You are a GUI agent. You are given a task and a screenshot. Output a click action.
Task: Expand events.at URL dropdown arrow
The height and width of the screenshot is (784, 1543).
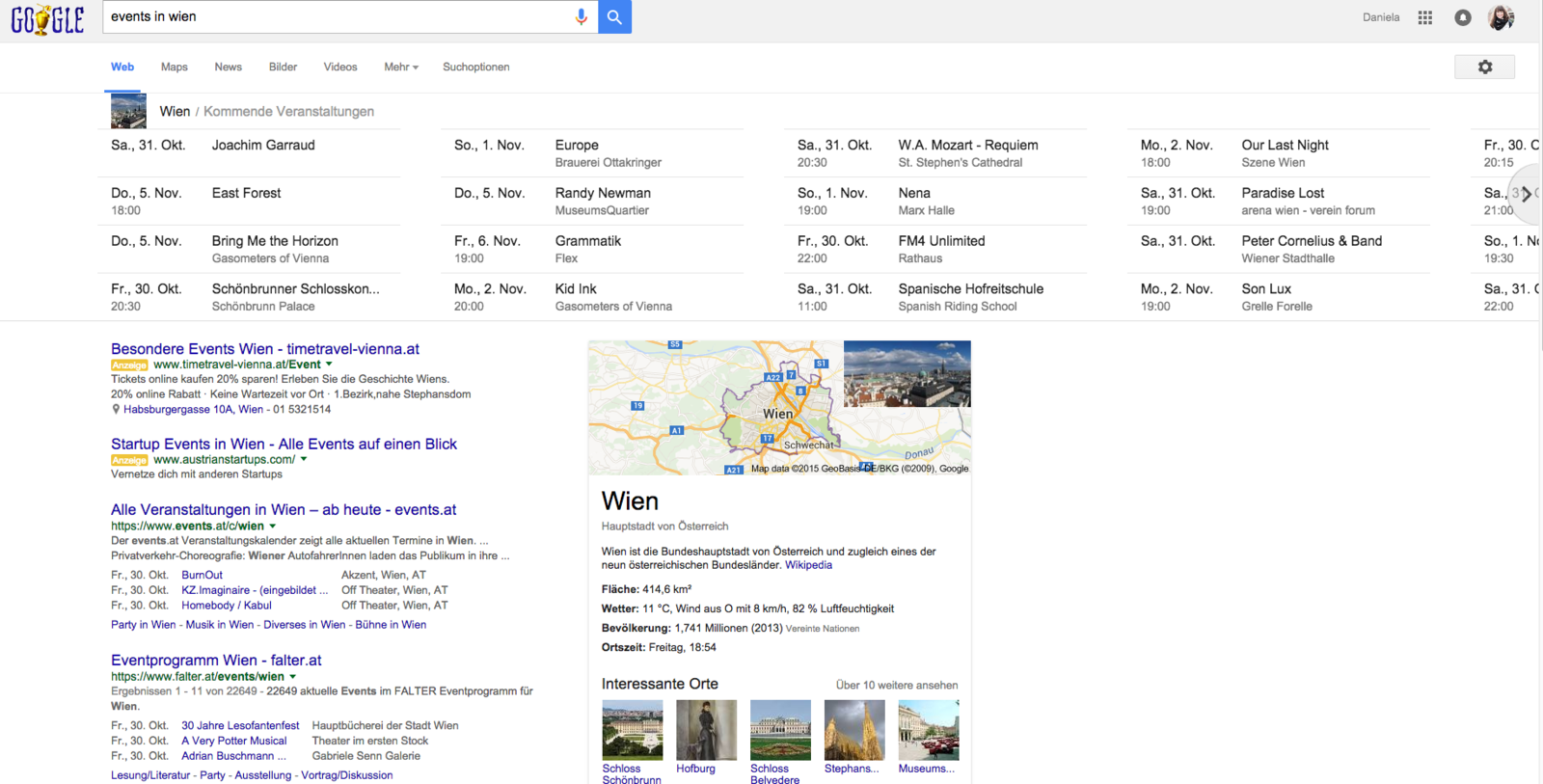click(x=273, y=526)
